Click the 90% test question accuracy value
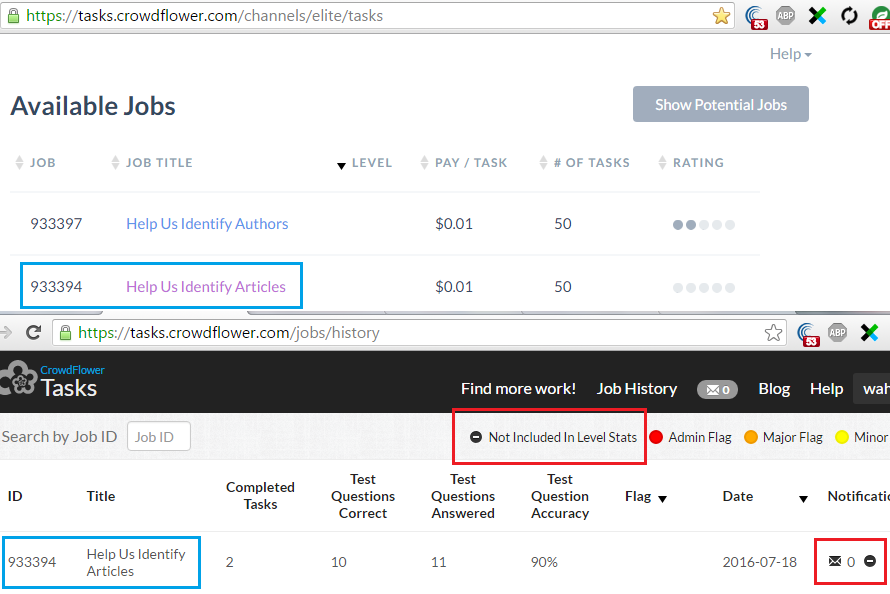Viewport: 890px width, 594px height. tap(544, 562)
